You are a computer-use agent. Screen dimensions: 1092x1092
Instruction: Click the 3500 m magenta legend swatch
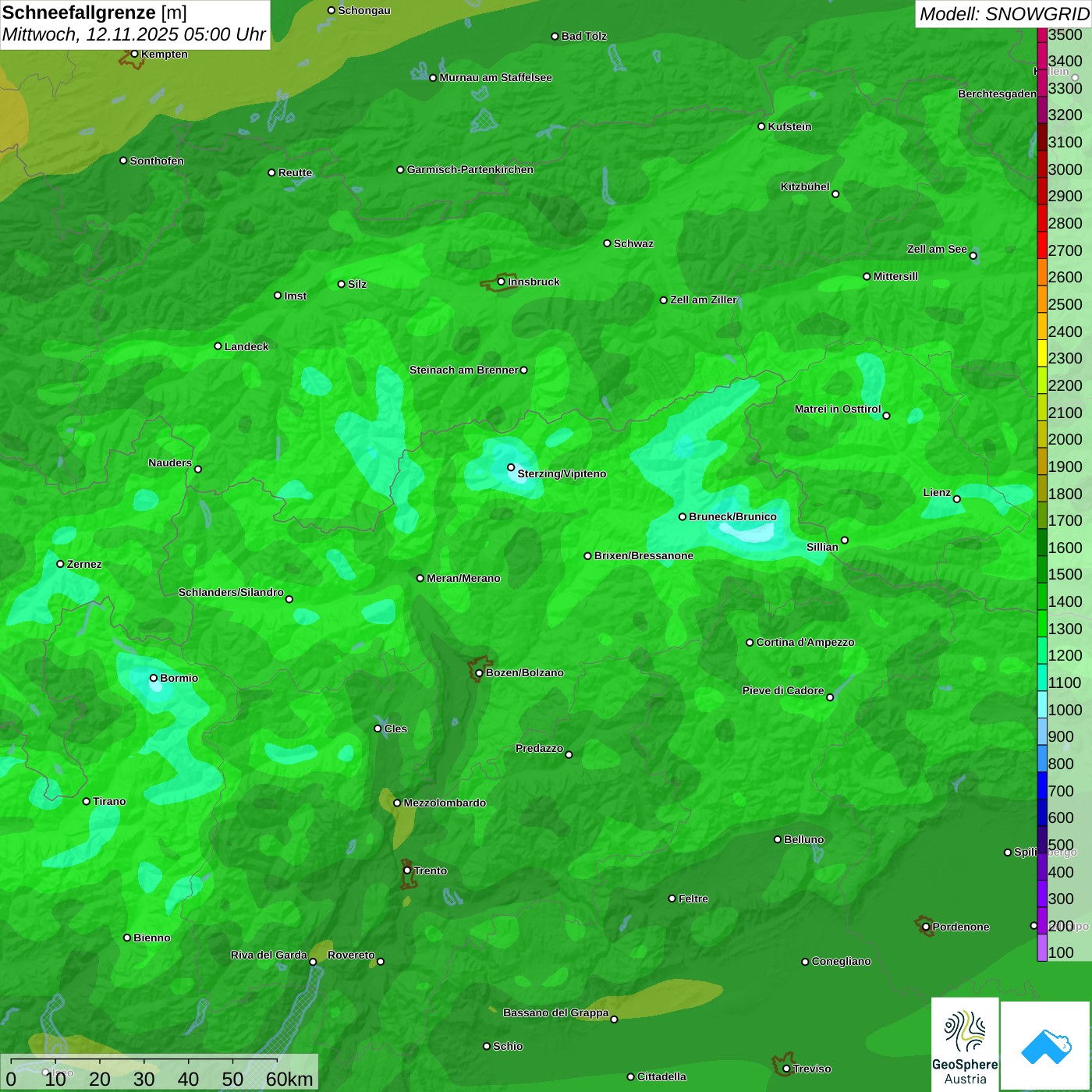[1042, 34]
